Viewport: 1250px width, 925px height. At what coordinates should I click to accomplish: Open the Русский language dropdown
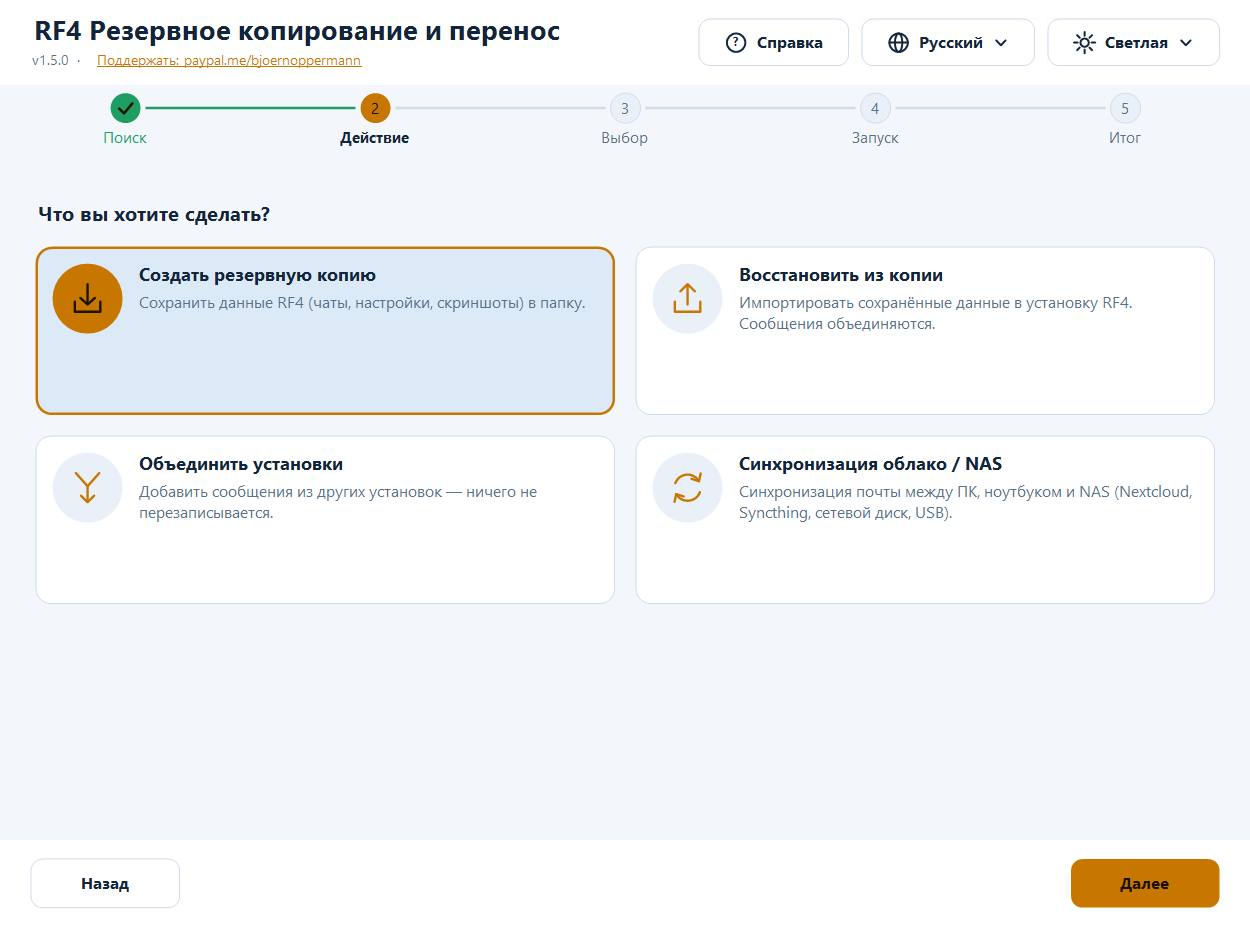pos(948,43)
